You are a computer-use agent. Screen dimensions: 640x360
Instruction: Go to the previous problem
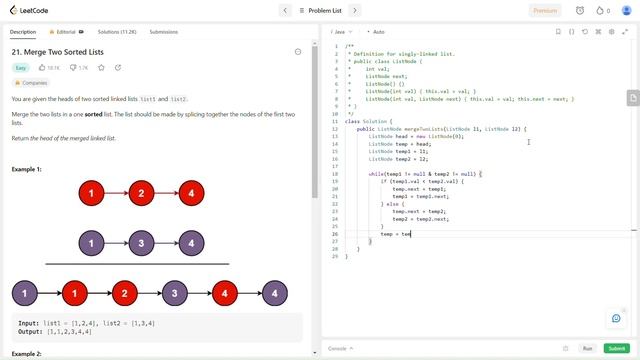click(285, 11)
